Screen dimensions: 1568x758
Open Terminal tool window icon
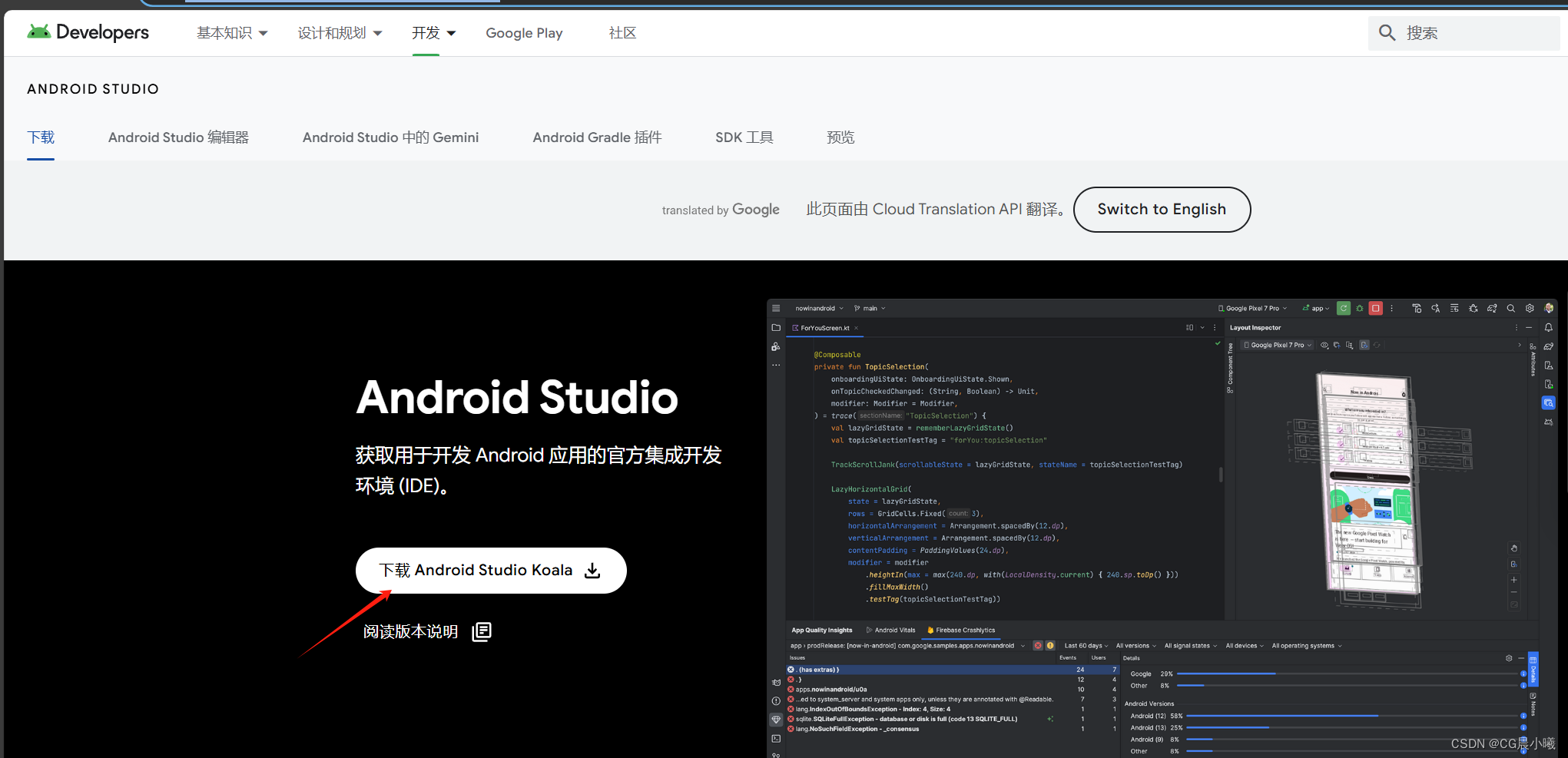776,738
